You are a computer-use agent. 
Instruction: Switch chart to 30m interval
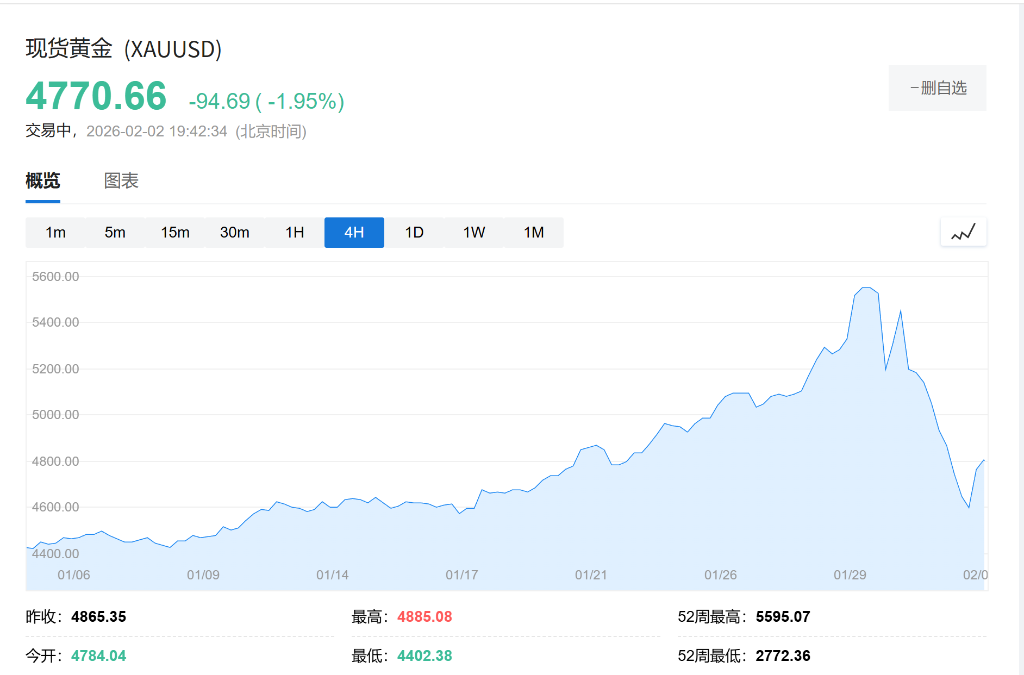pyautogui.click(x=235, y=232)
